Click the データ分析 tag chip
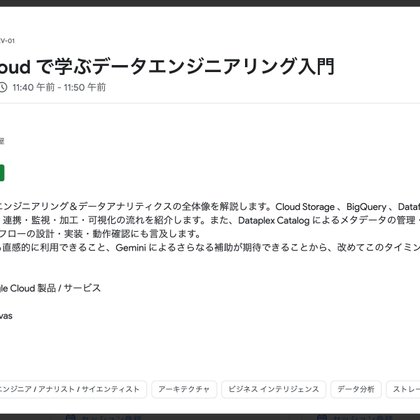 [356, 389]
